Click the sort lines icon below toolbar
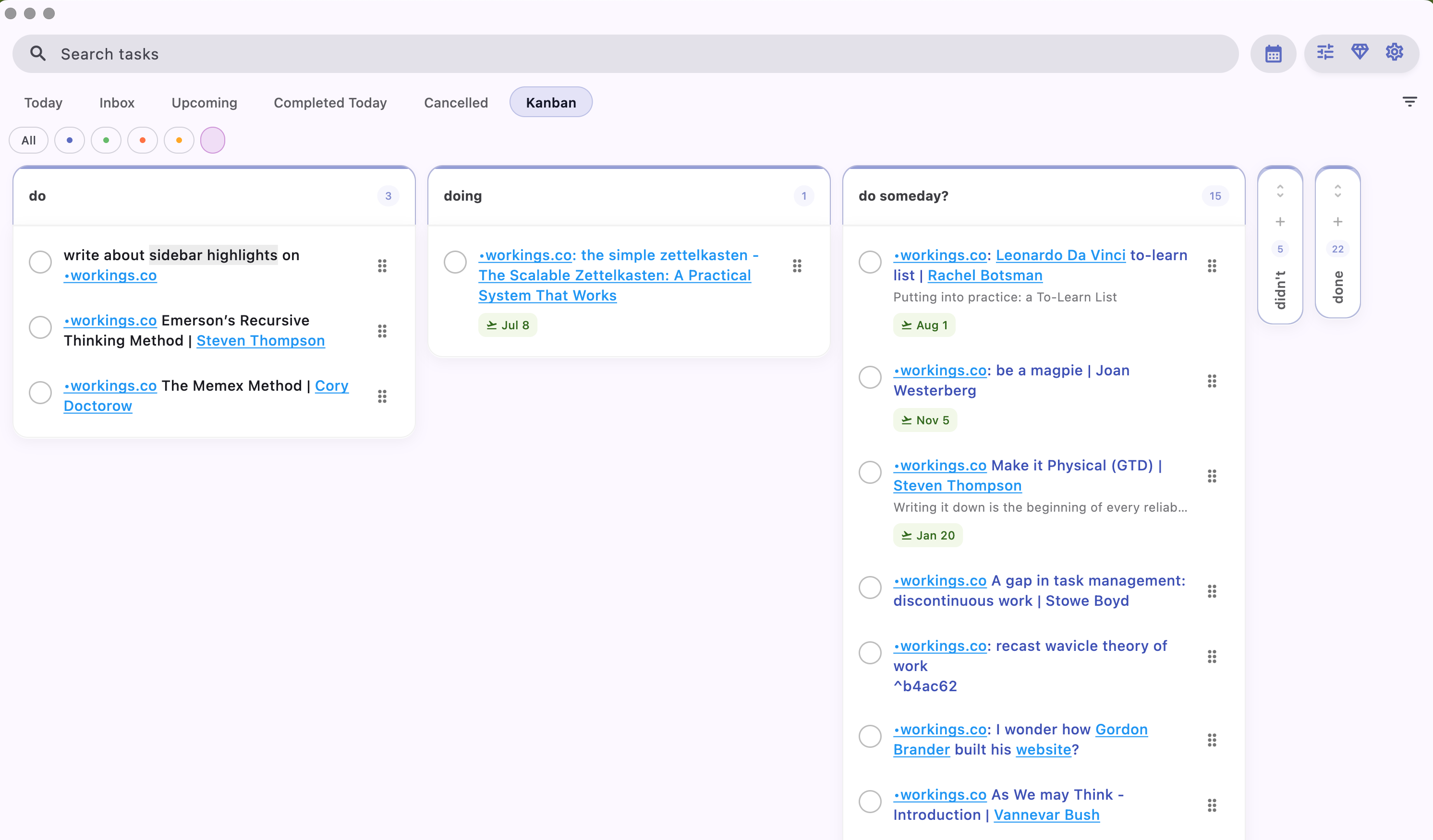This screenshot has width=1433, height=840. point(1409,102)
